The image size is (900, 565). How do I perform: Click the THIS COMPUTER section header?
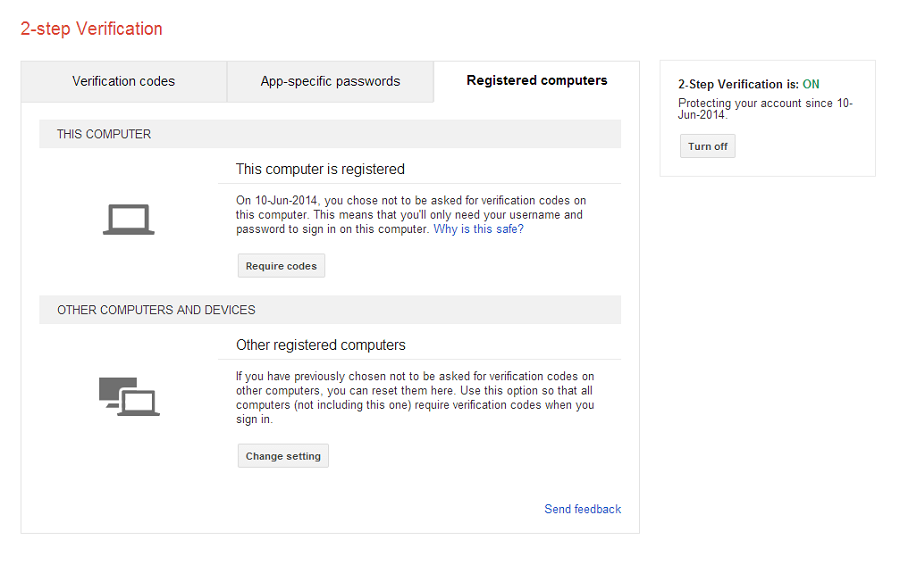click(x=330, y=134)
